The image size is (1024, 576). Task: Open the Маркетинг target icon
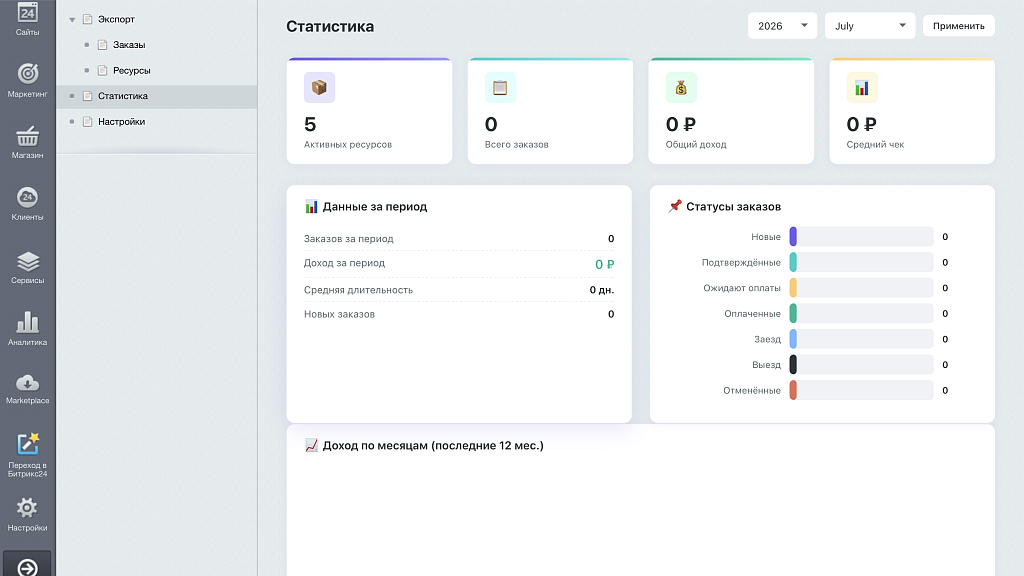pos(27,74)
